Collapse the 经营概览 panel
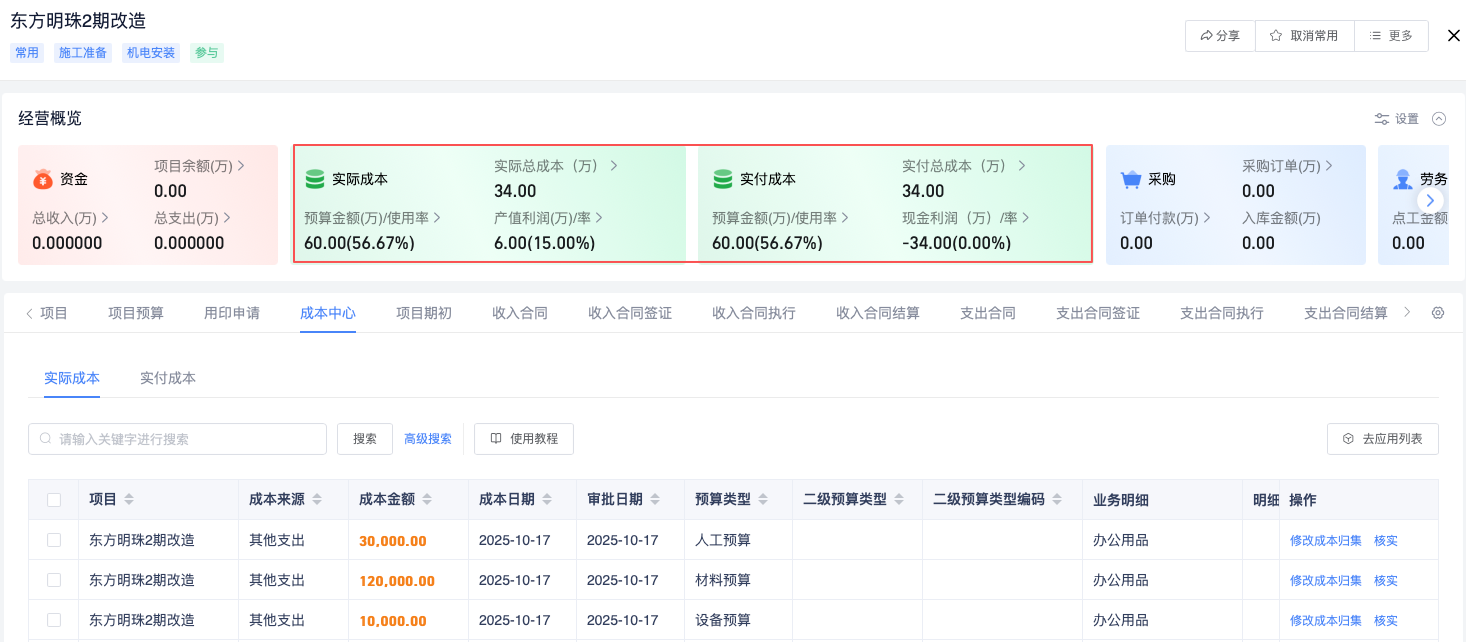The height and width of the screenshot is (642, 1466). pyautogui.click(x=1439, y=119)
